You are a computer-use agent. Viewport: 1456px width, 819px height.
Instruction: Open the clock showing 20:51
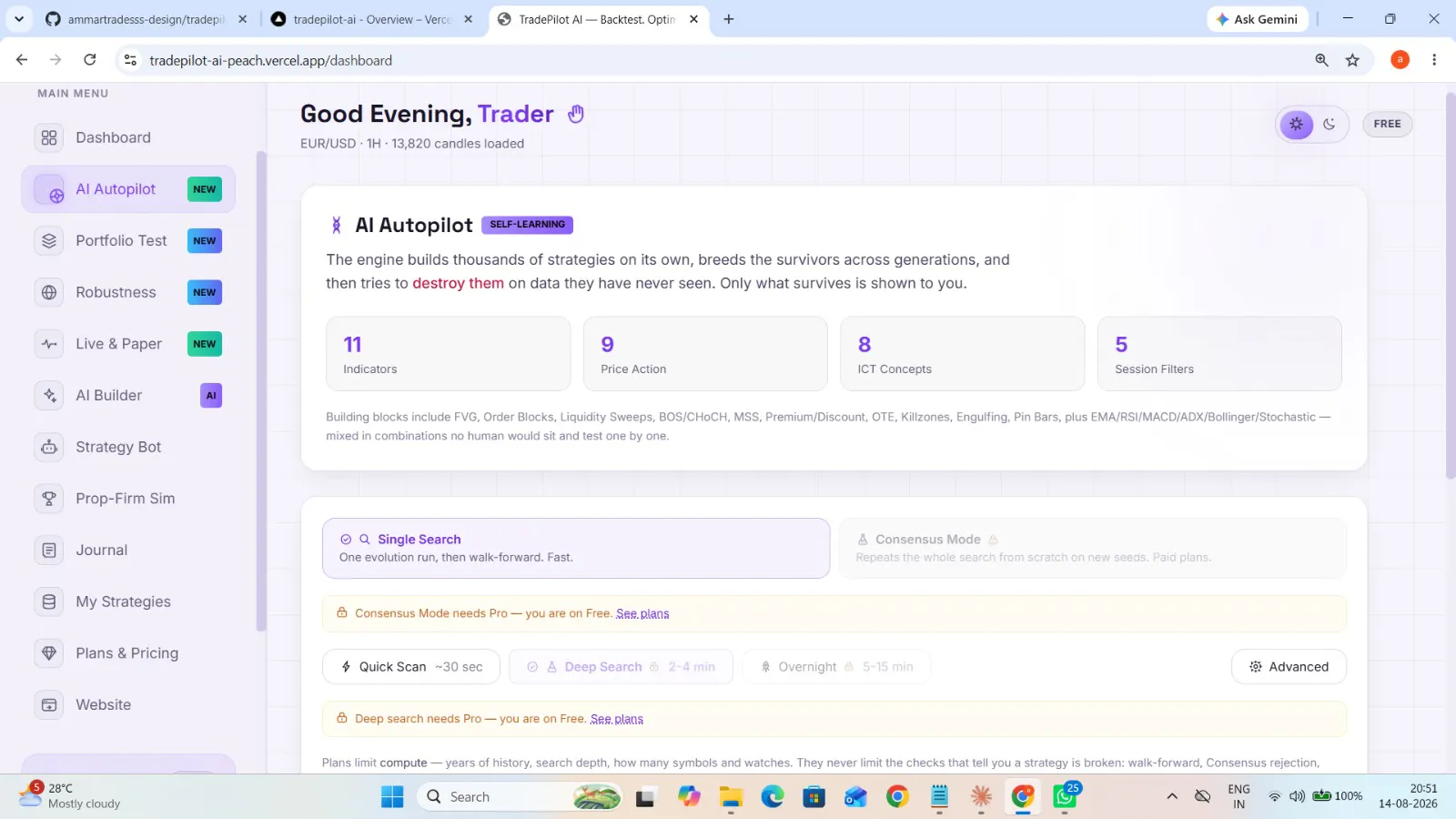pos(1408,796)
